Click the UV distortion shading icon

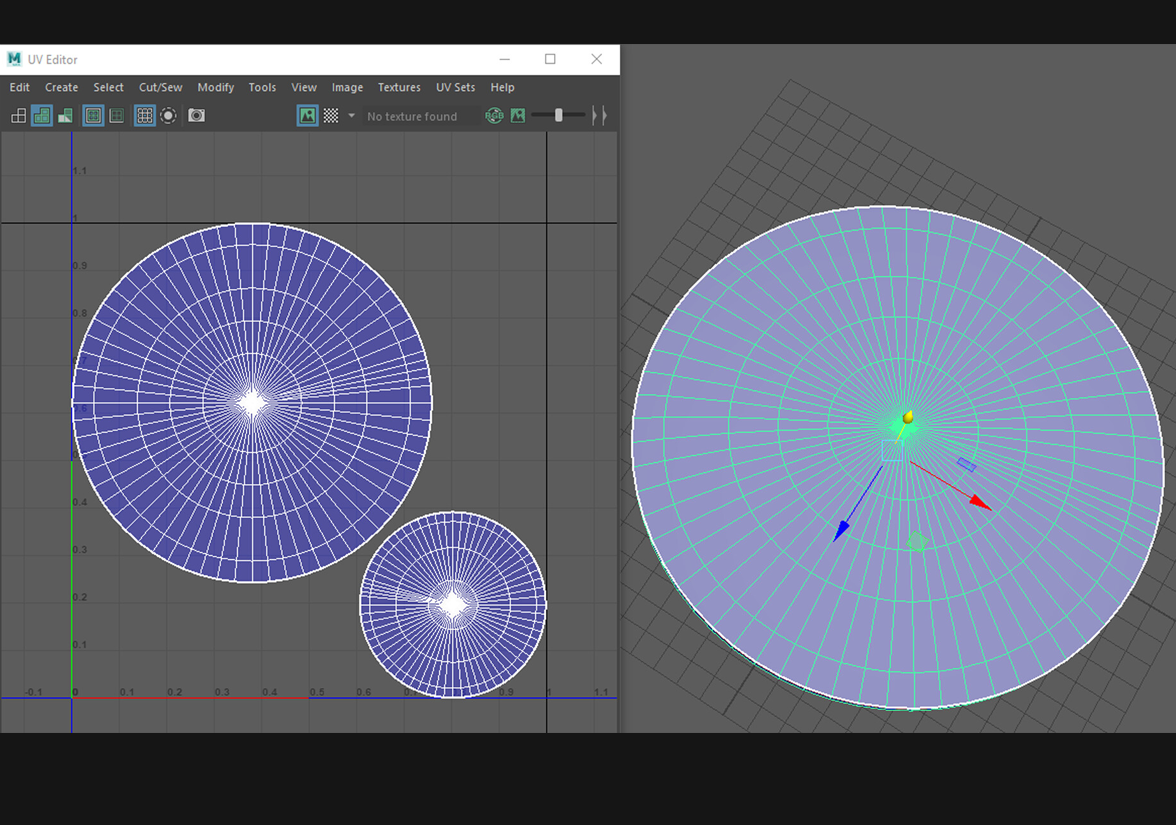[x=65, y=116]
